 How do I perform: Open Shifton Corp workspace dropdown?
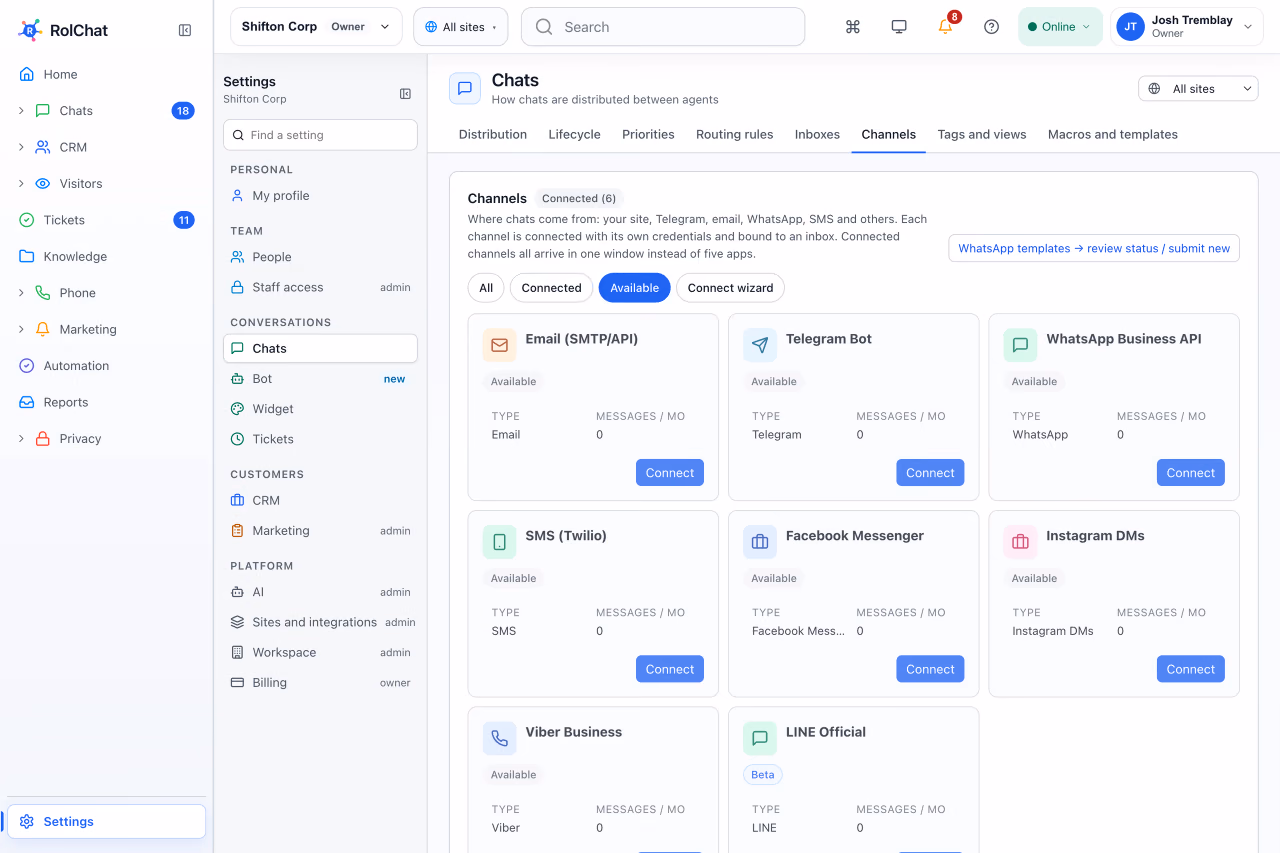point(316,27)
